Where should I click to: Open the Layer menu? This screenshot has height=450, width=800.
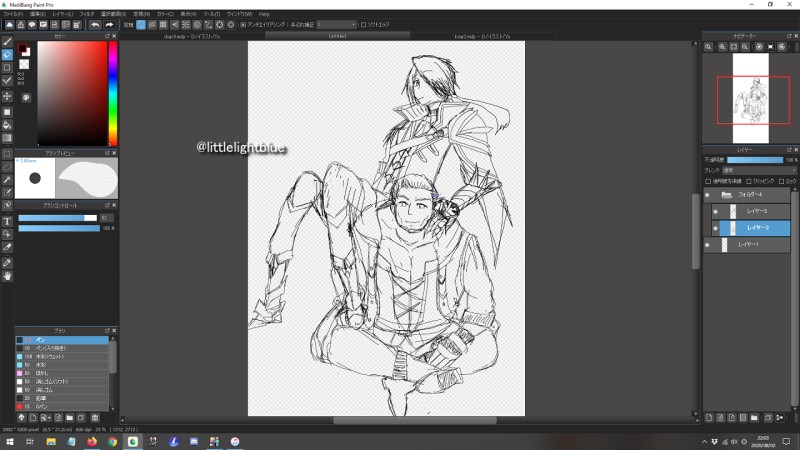(63, 14)
